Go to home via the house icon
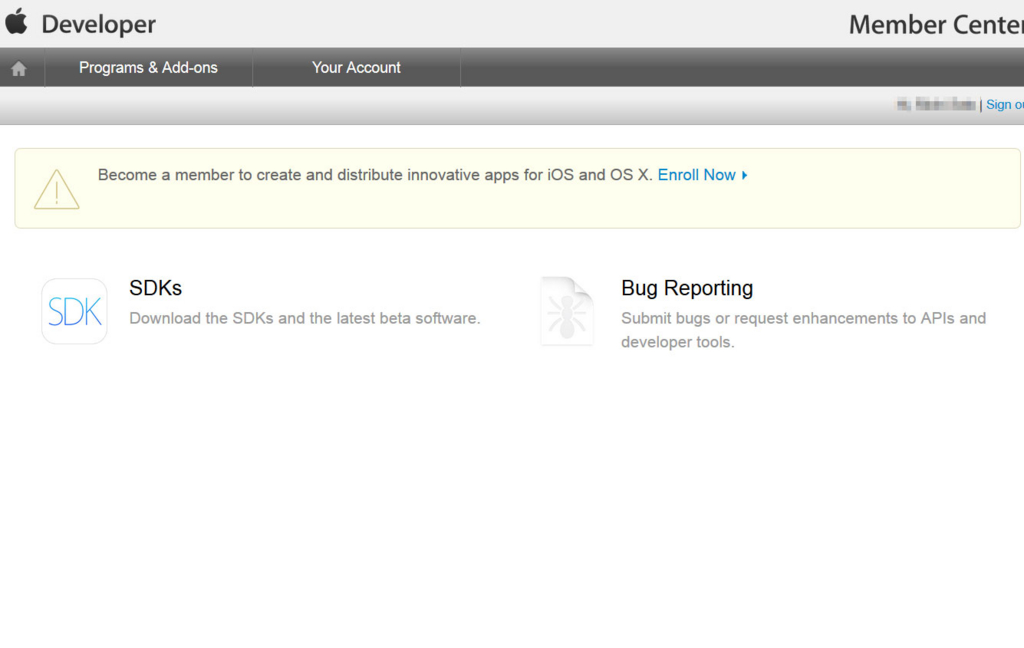Screen dimensions: 1024x648 19,68
